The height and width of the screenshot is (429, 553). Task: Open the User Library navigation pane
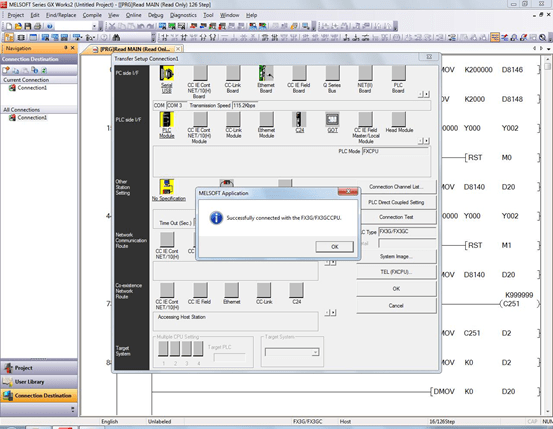click(x=39, y=382)
